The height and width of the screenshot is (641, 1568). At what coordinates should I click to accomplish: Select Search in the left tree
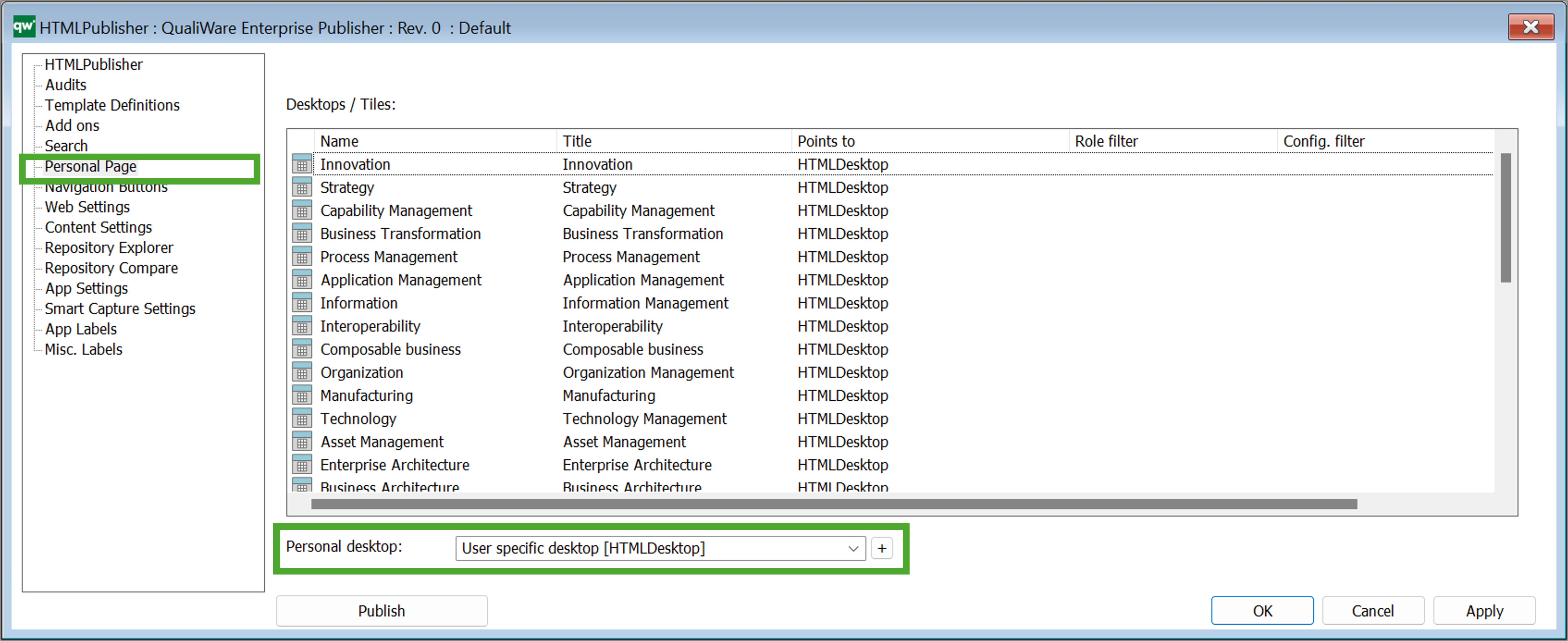click(66, 146)
